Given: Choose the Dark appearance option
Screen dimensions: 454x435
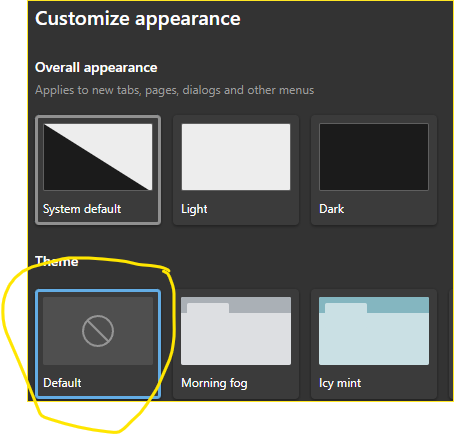Looking at the screenshot, I should click(x=374, y=170).
